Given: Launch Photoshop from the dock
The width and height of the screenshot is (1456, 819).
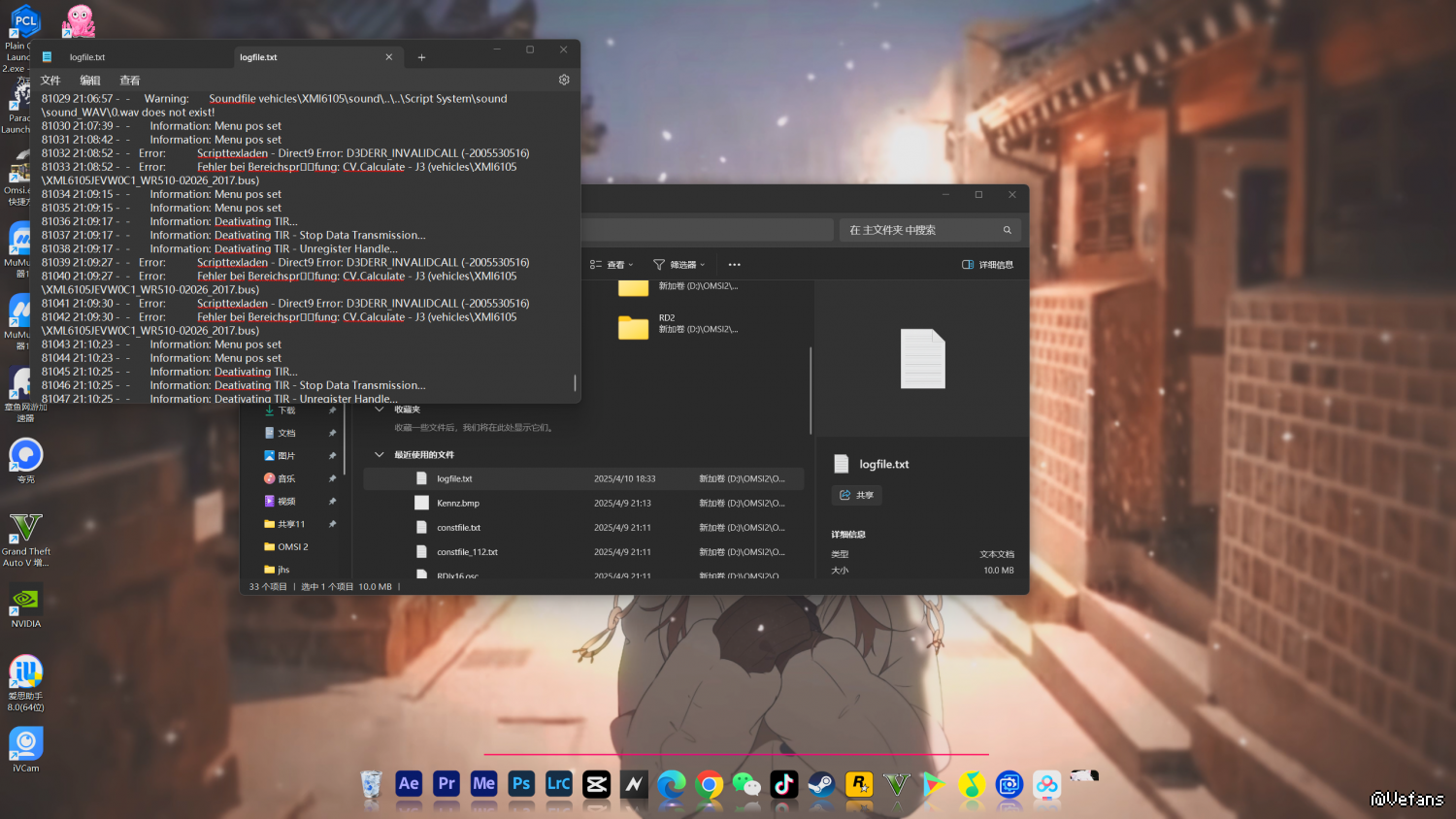Looking at the screenshot, I should click(521, 784).
